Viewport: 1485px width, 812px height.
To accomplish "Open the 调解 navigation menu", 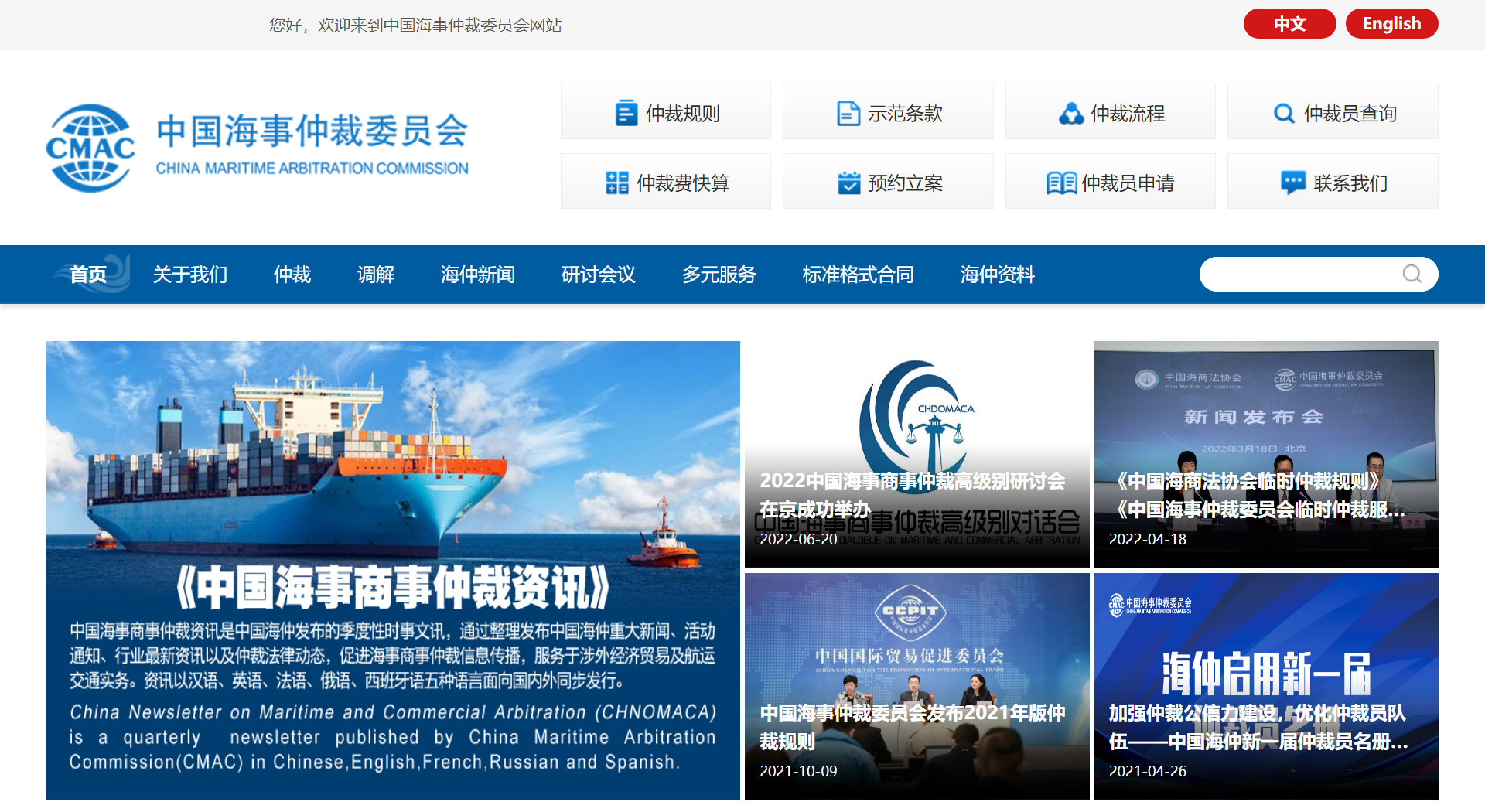I will [376, 275].
